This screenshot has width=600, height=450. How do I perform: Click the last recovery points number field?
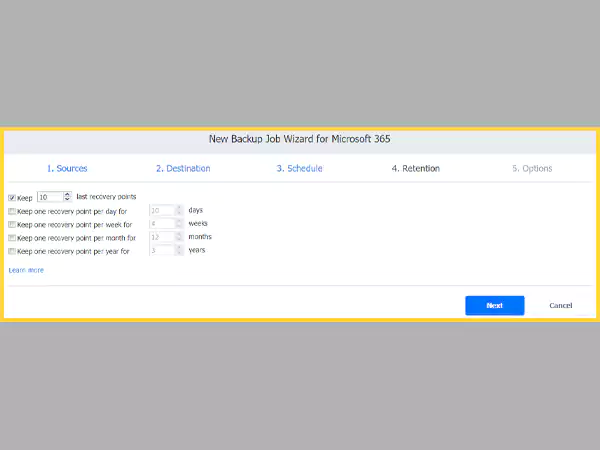pyautogui.click(x=50, y=197)
